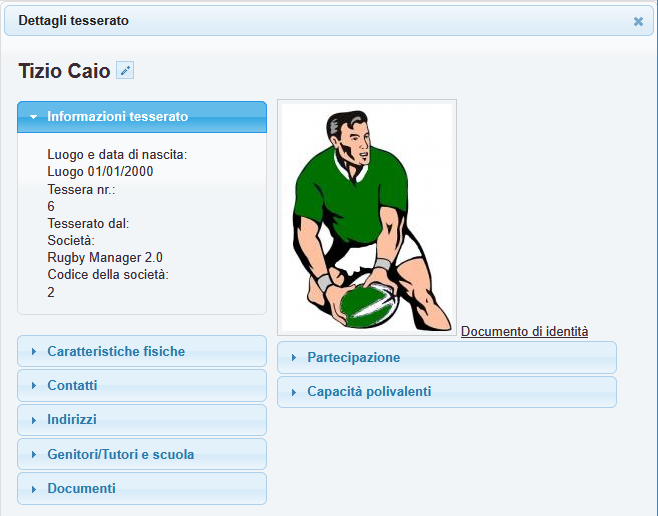
Task: Open the Capacità polivalenti panel label
Action: 369,392
